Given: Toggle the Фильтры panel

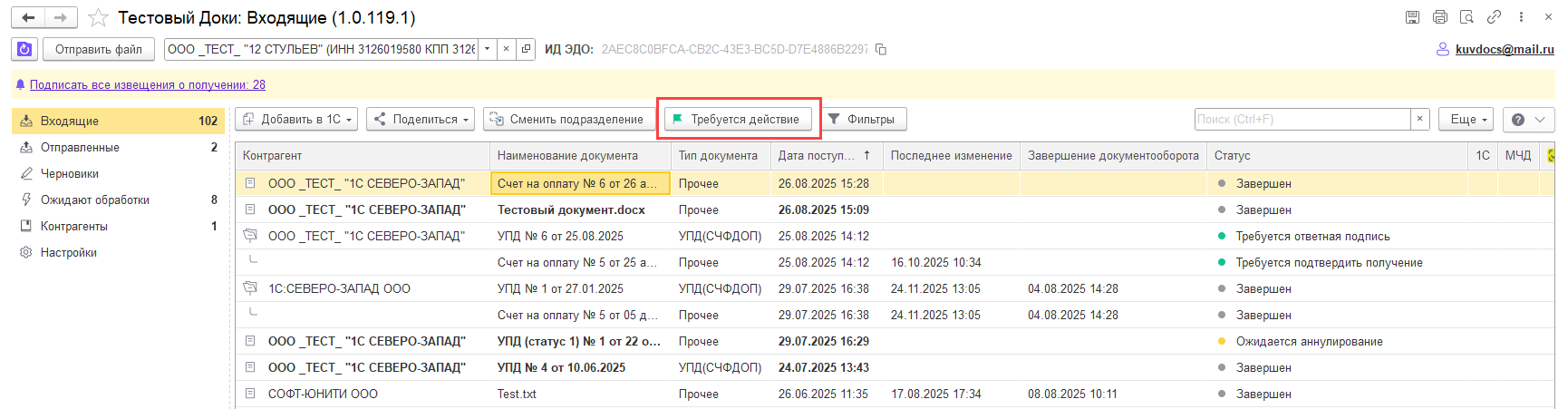Looking at the screenshot, I should (x=862, y=119).
